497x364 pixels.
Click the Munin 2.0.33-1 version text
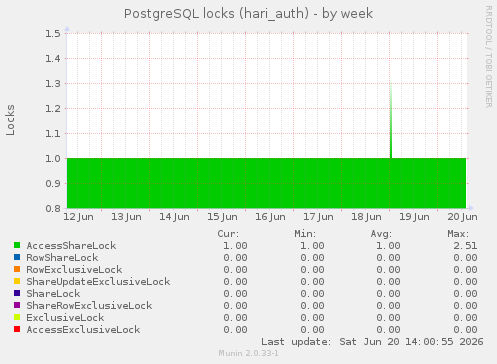[x=248, y=353]
